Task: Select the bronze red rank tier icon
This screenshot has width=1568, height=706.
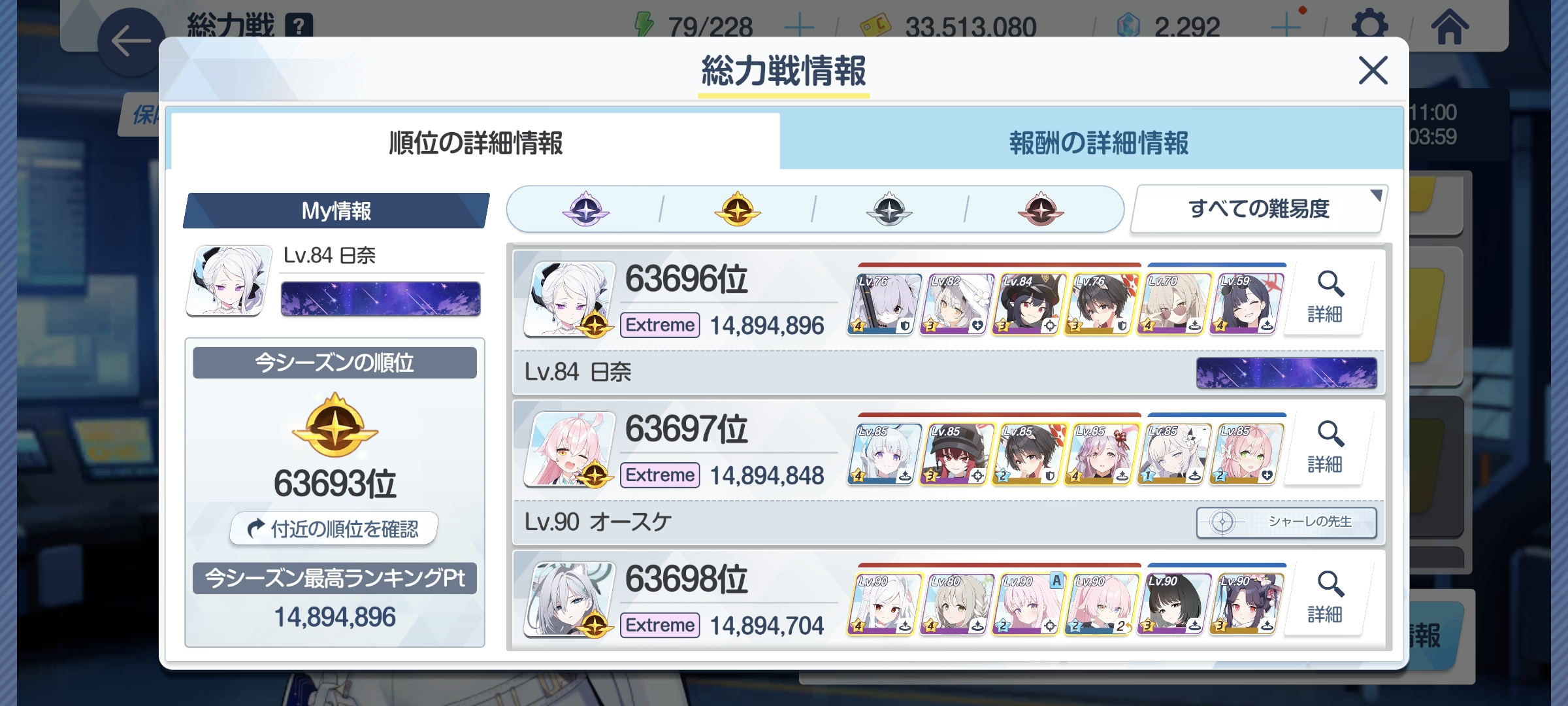Action: pyautogui.click(x=1041, y=209)
